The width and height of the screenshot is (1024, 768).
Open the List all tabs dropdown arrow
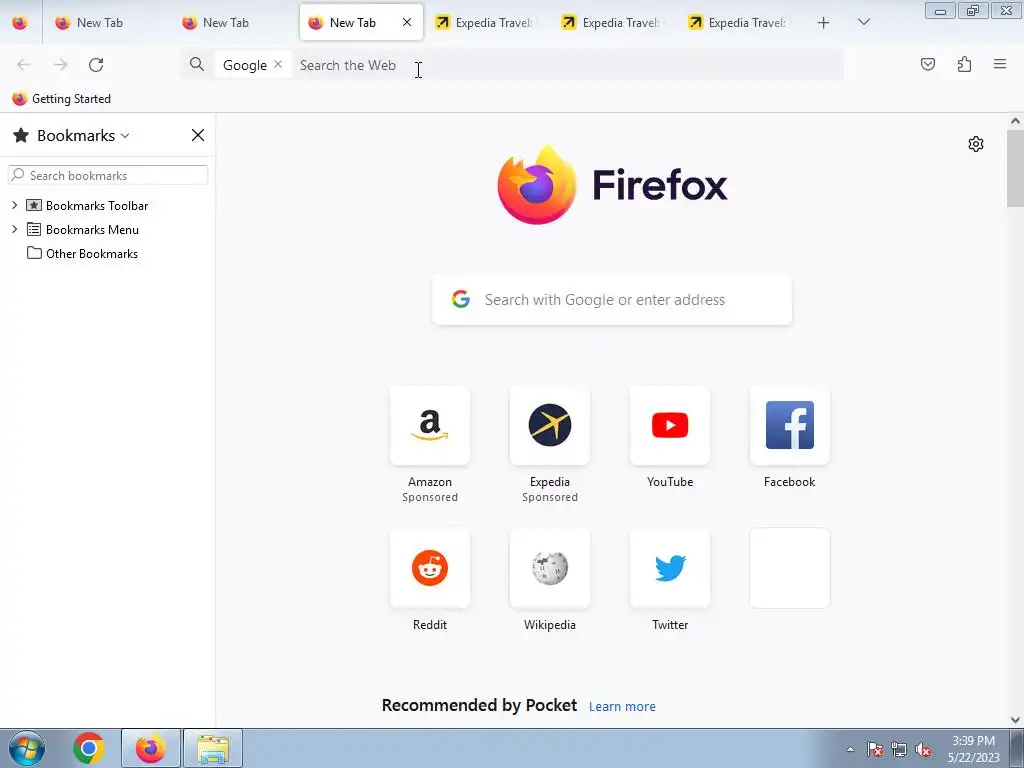(863, 22)
